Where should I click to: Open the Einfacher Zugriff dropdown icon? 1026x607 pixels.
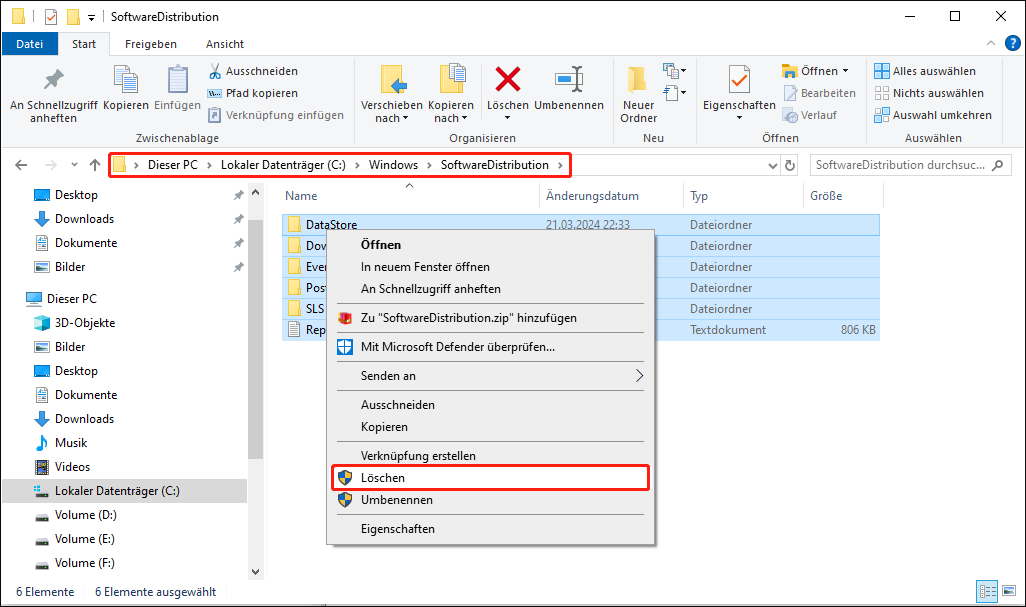pyautogui.click(x=675, y=93)
